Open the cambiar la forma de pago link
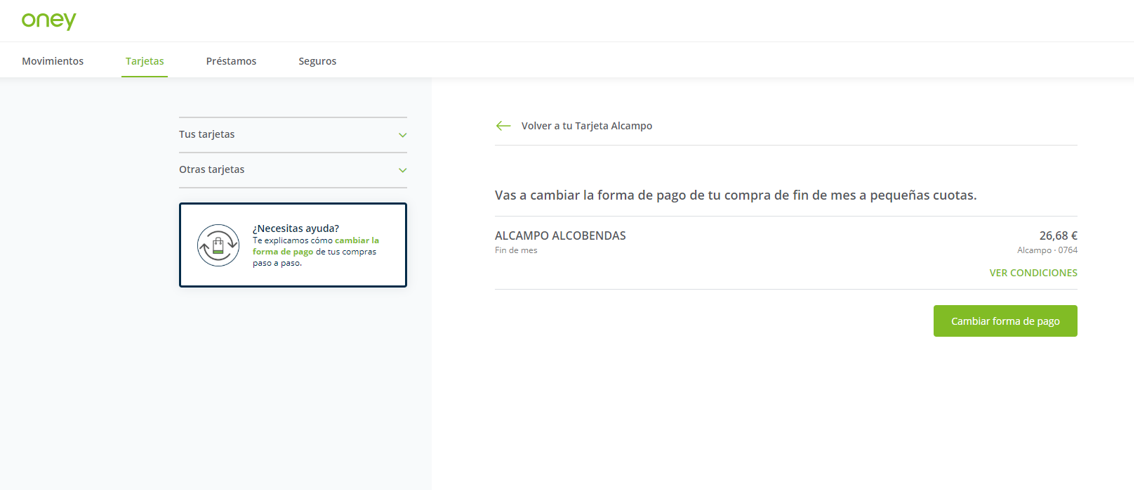The image size is (1134, 490). point(316,246)
